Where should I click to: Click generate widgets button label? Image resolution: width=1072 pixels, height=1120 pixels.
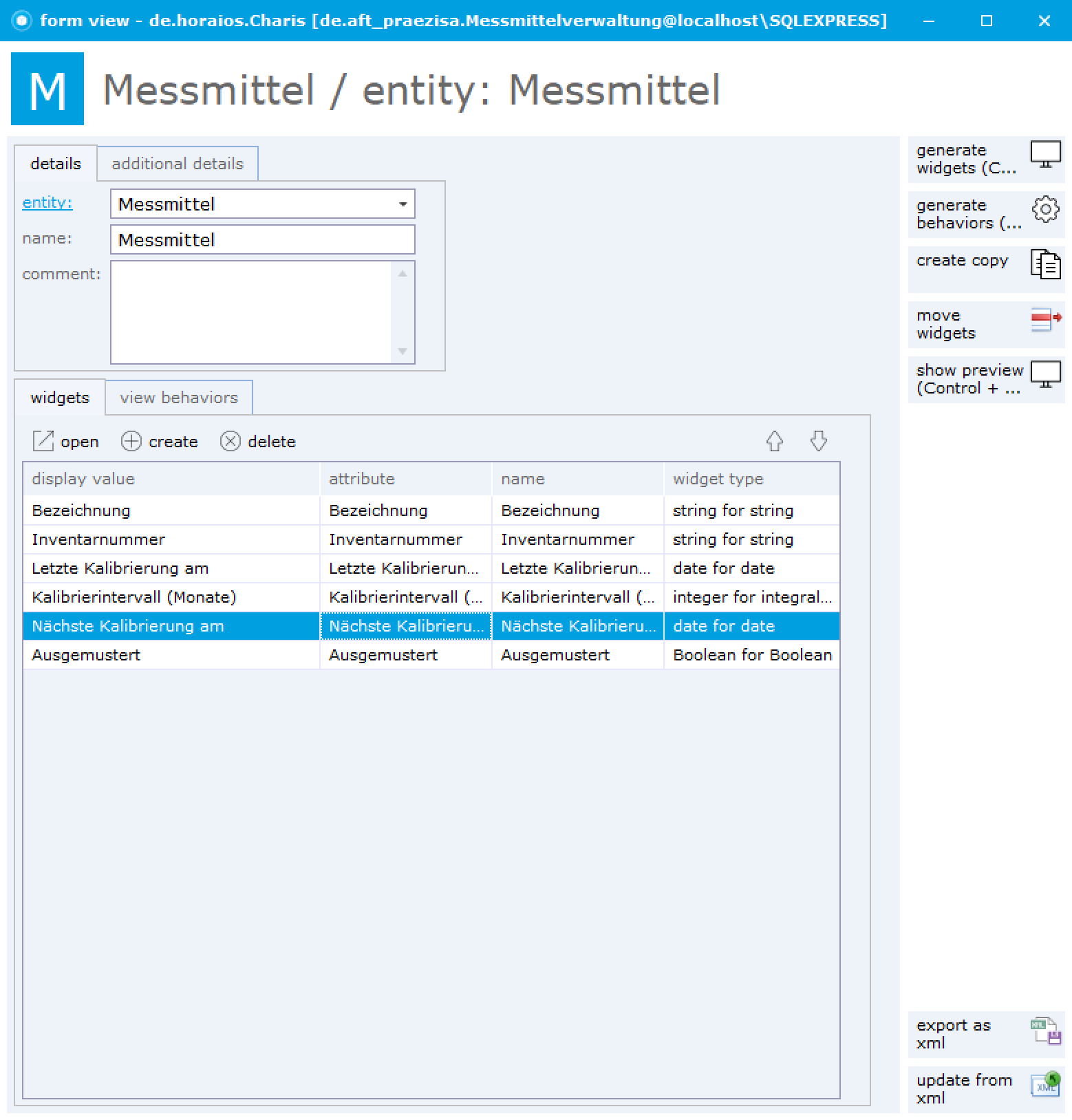click(x=966, y=159)
